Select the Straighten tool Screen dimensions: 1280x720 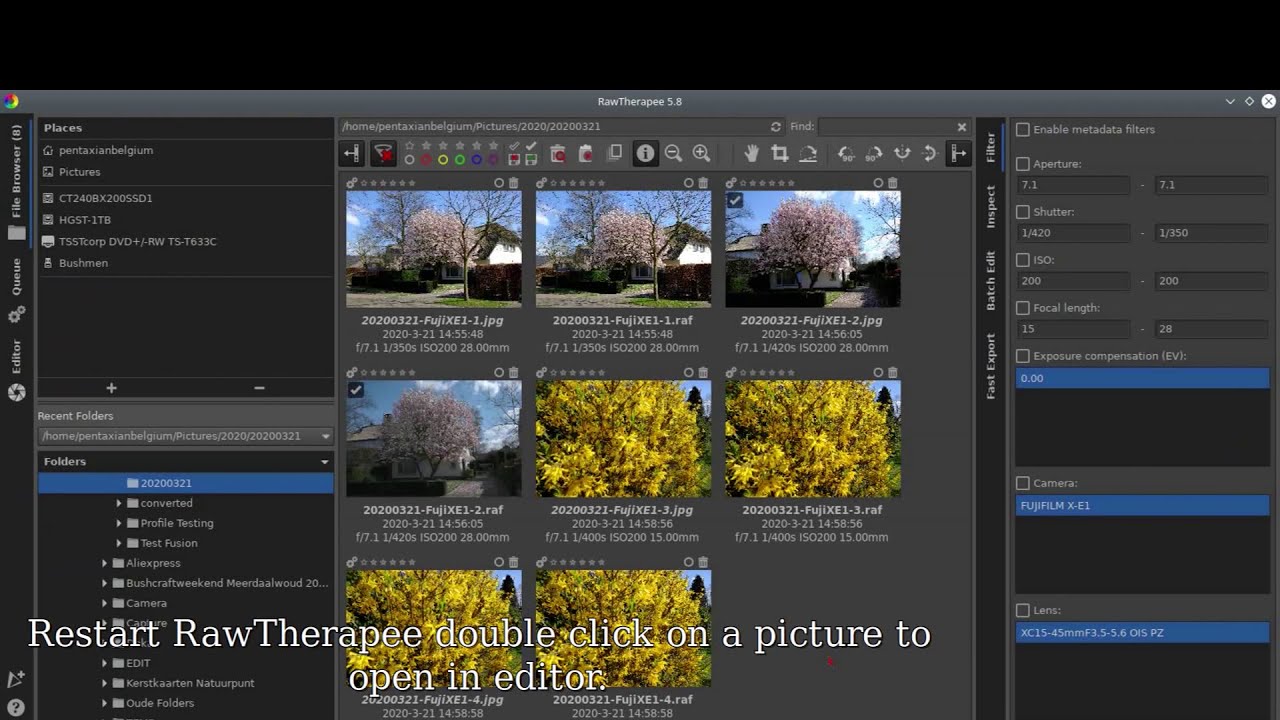point(807,153)
